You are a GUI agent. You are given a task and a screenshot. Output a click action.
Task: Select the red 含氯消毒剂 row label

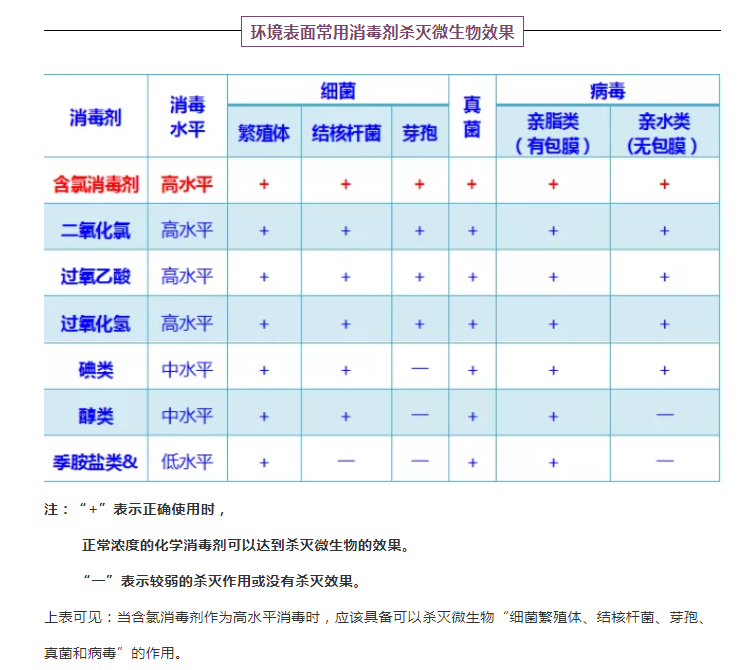95,185
